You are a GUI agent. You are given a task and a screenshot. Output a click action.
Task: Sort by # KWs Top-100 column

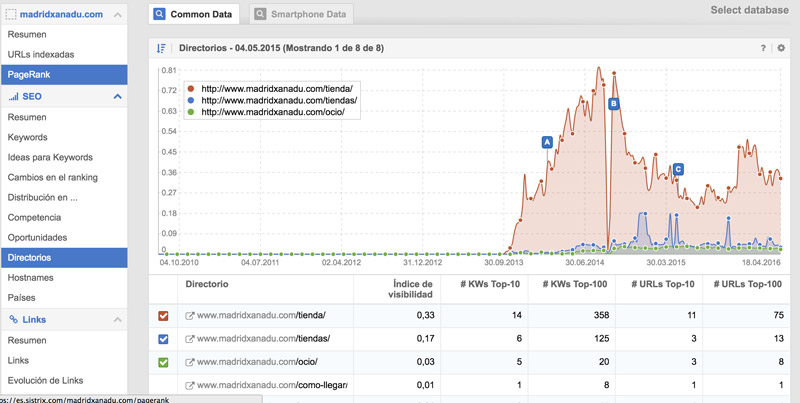(574, 284)
